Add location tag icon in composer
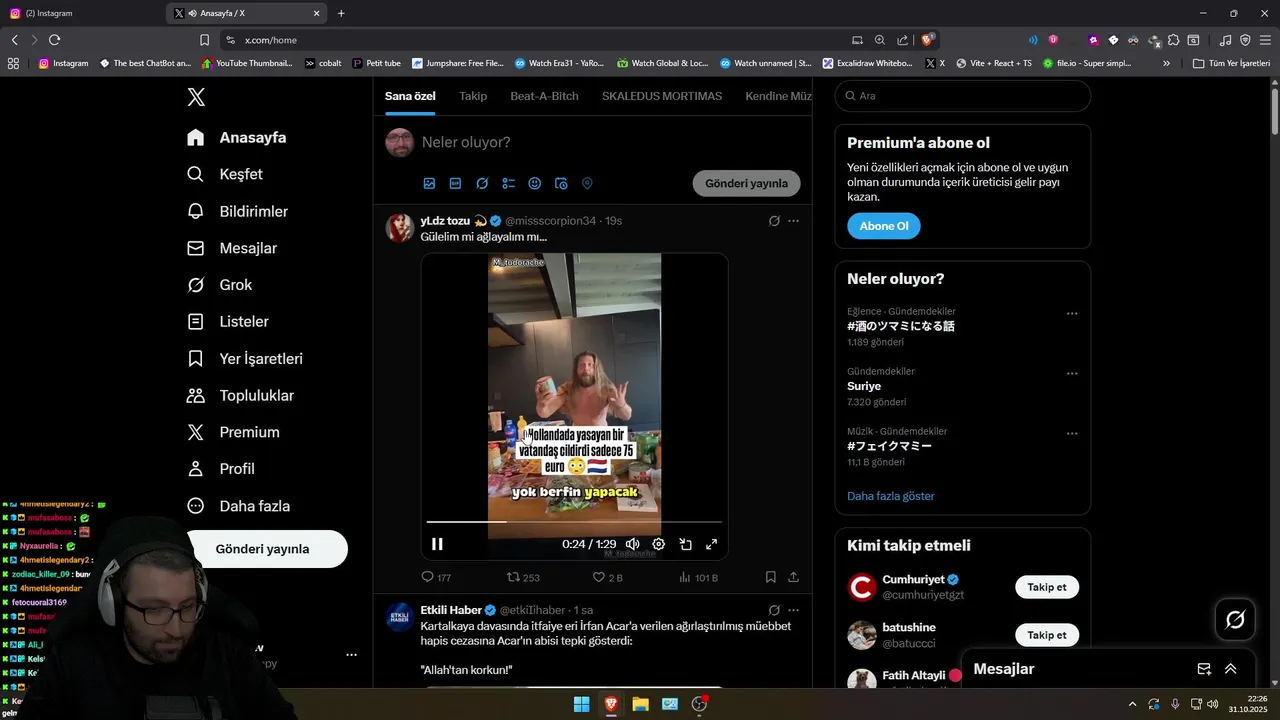 (587, 184)
